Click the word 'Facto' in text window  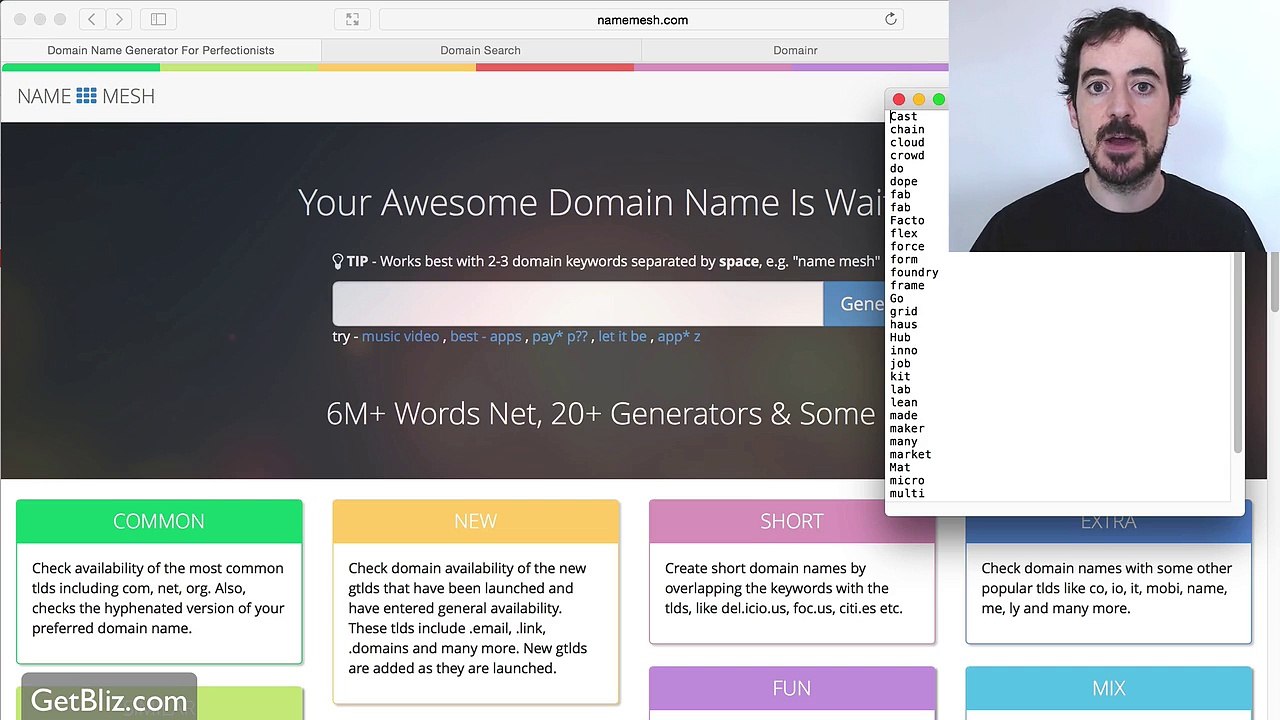[x=907, y=220]
